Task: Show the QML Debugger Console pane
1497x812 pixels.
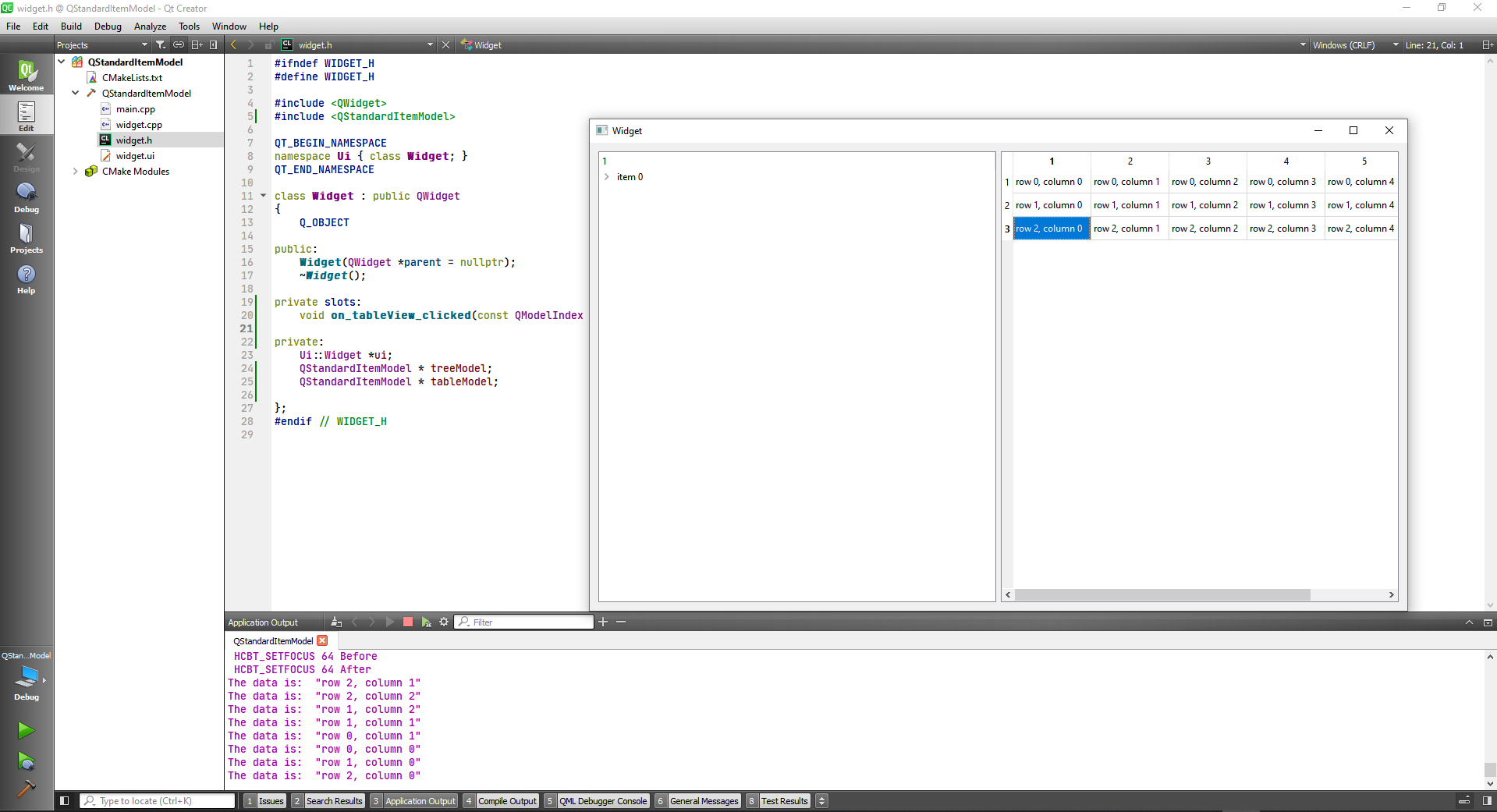Action: (x=597, y=800)
